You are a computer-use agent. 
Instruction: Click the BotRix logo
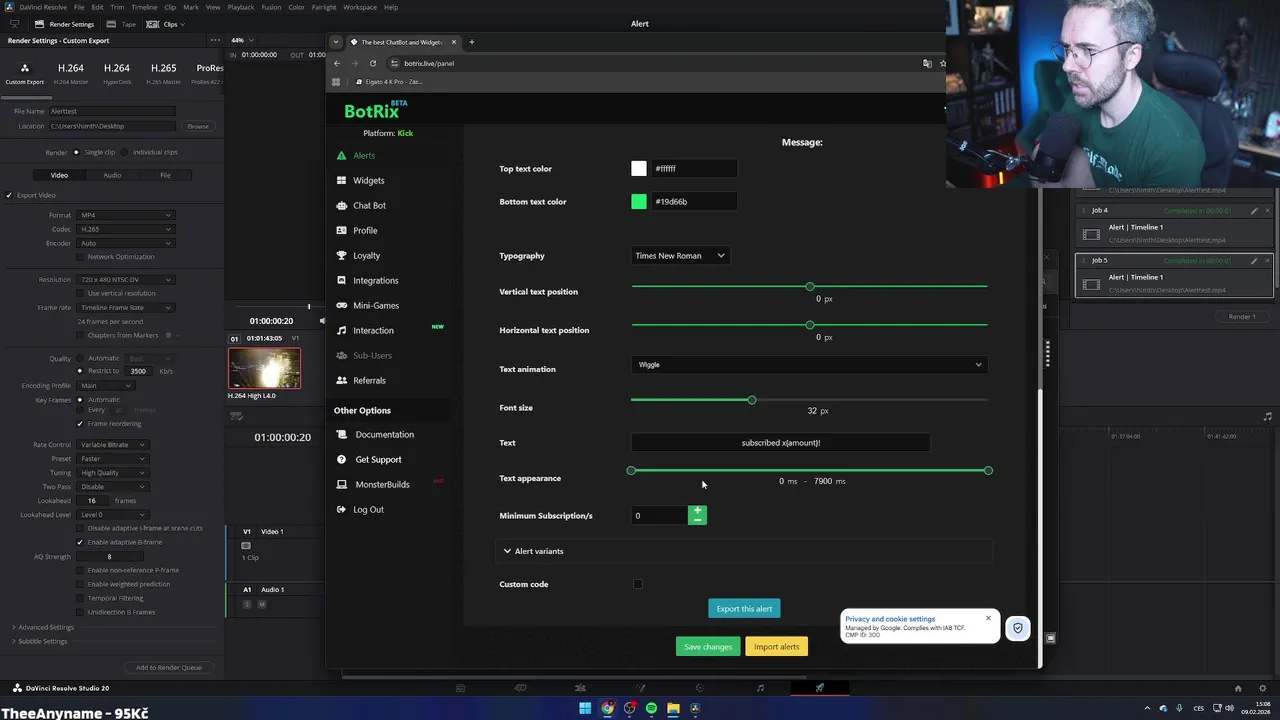[375, 110]
